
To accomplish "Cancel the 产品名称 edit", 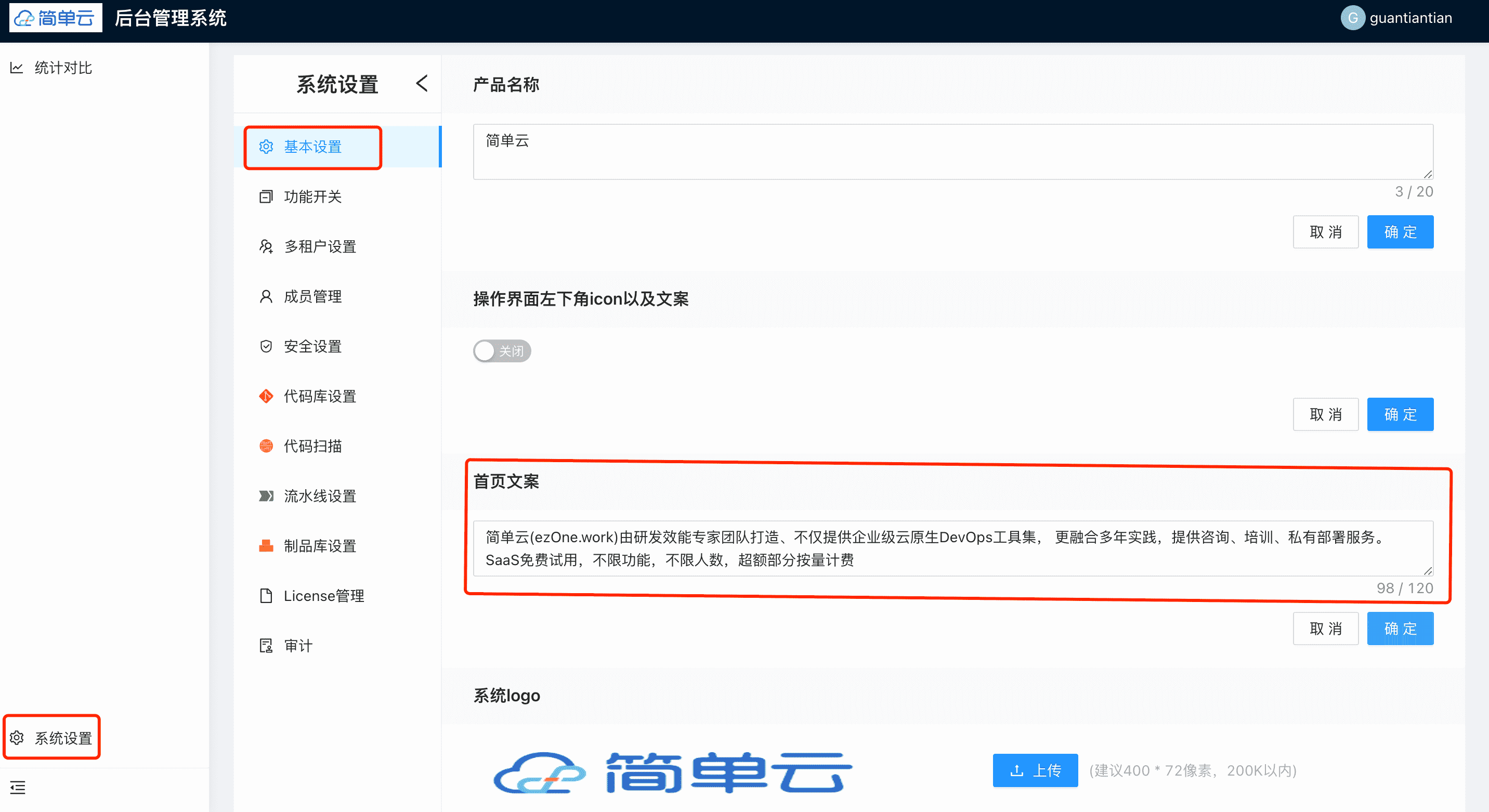I will click(x=1325, y=232).
